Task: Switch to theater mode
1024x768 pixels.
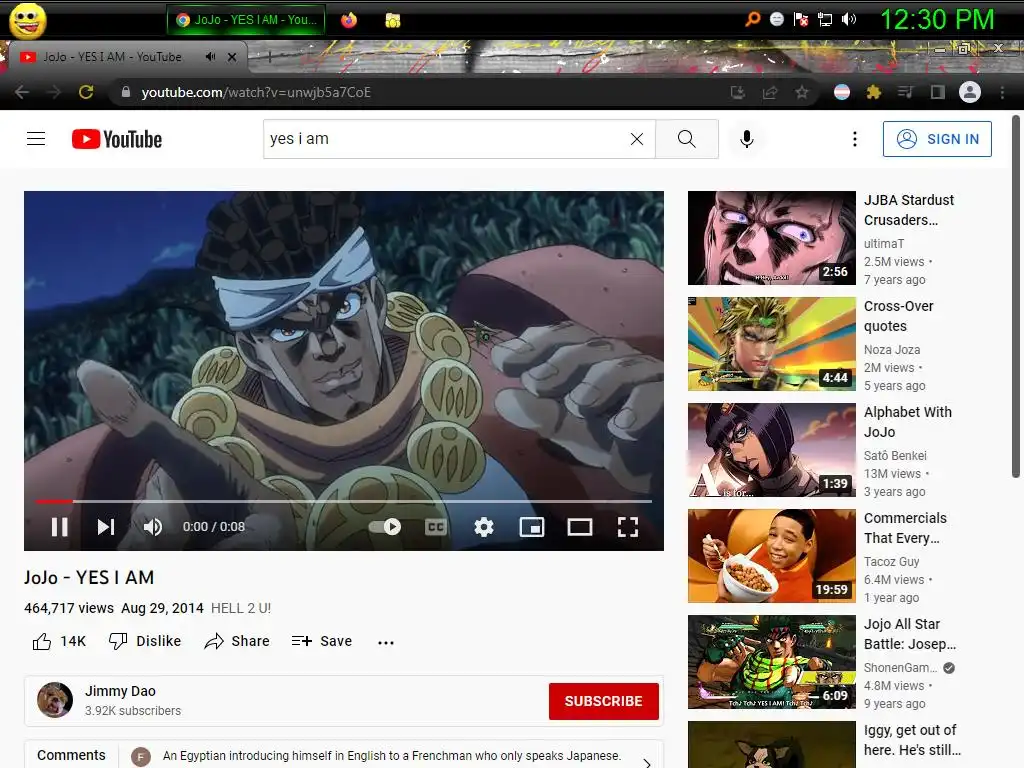Action: [579, 527]
